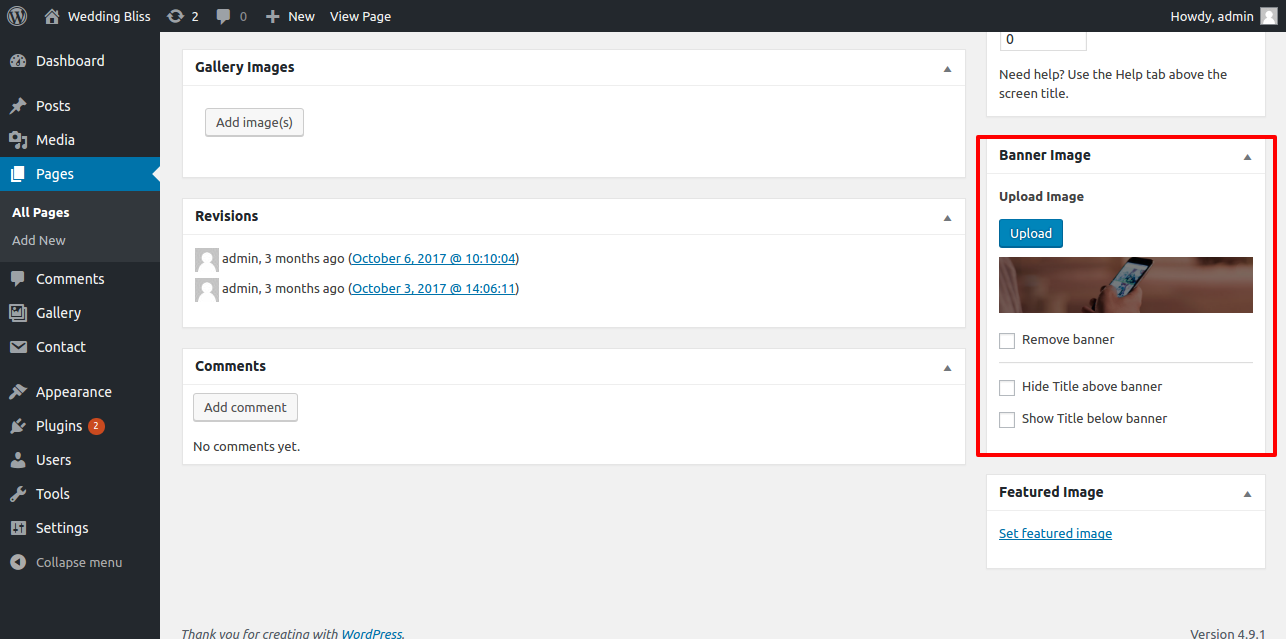Image resolution: width=1286 pixels, height=639 pixels.
Task: Select Add New under Pages
Action: (x=39, y=240)
